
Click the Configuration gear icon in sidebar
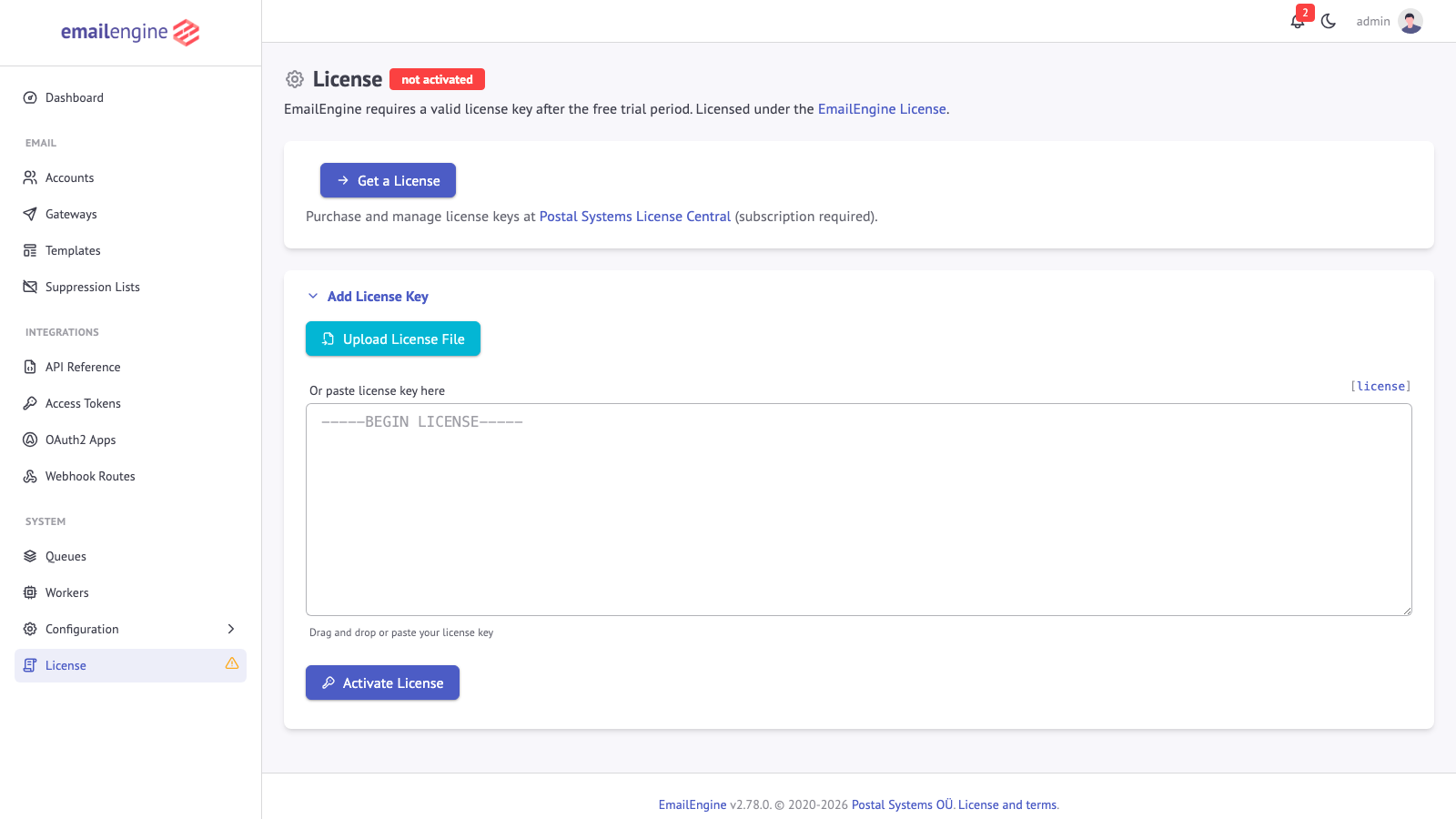(30, 629)
